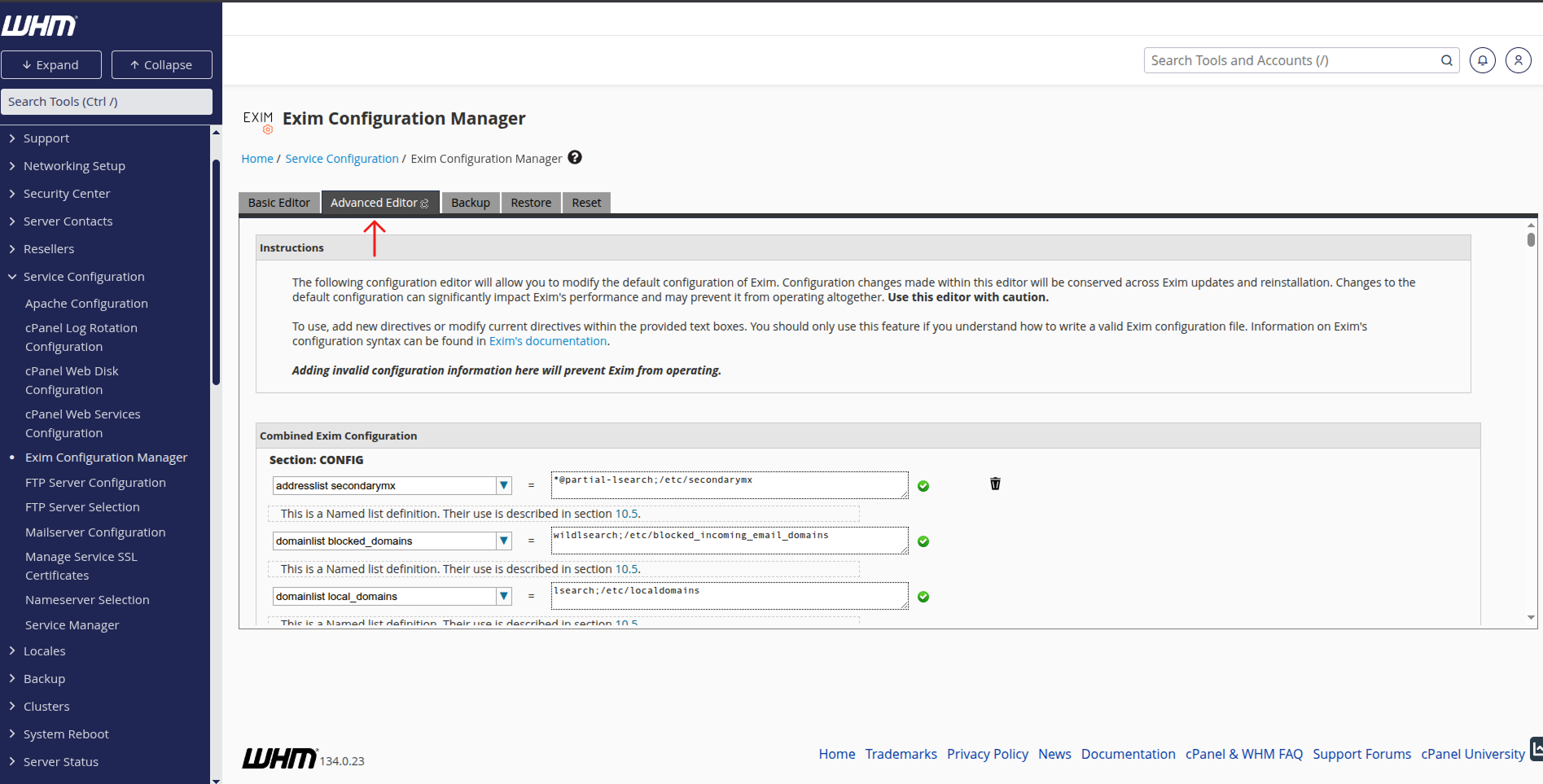Click the configuration panel's vertical scrollbar thumb
The height and width of the screenshot is (784, 1543).
[1531, 239]
